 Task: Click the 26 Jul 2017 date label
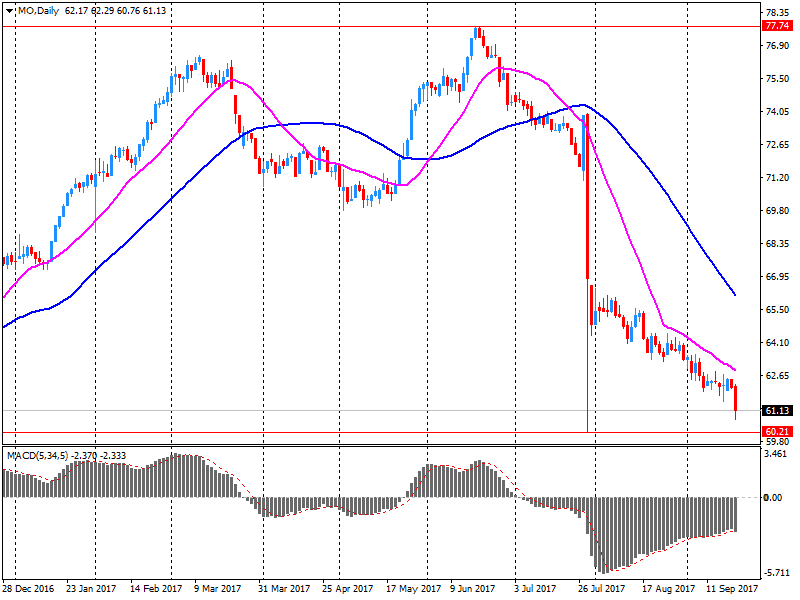point(602,589)
